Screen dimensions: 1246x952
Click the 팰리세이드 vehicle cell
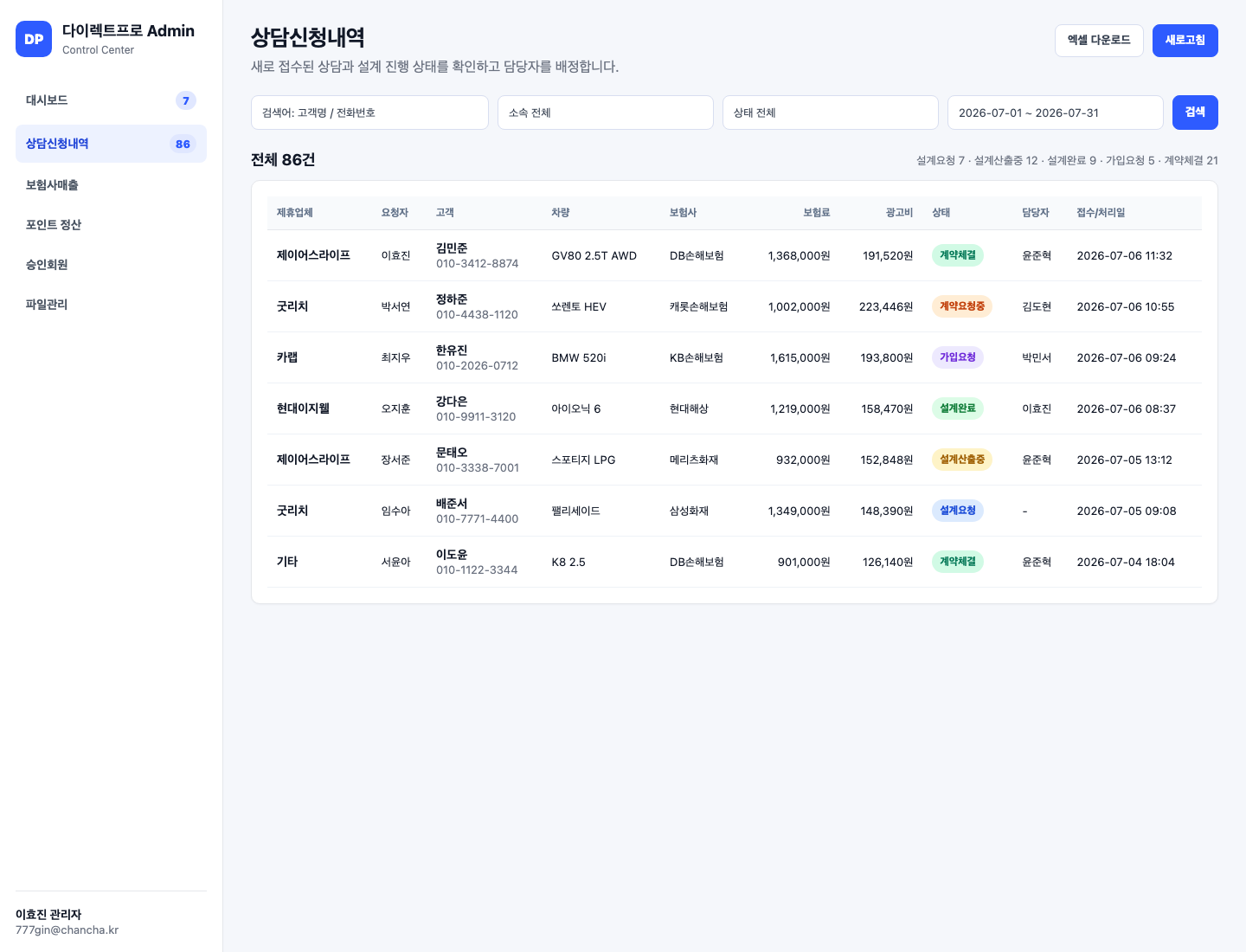[576, 511]
